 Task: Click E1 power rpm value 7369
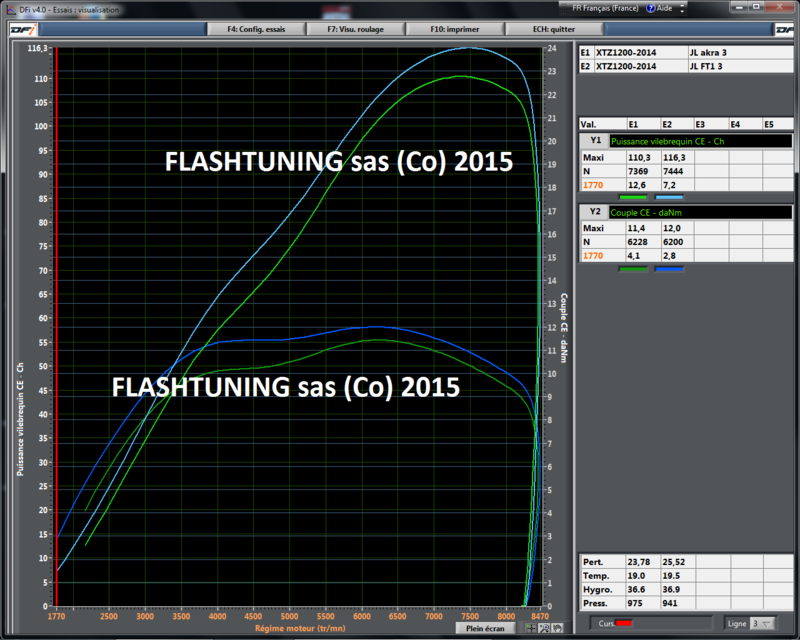click(x=643, y=171)
